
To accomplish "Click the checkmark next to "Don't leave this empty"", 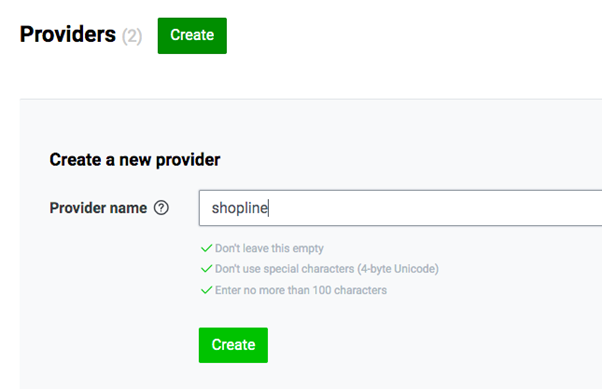I will click(207, 248).
